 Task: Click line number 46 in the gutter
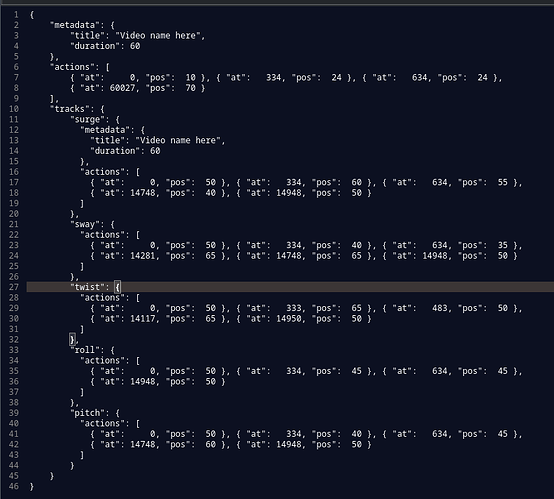click(14, 486)
